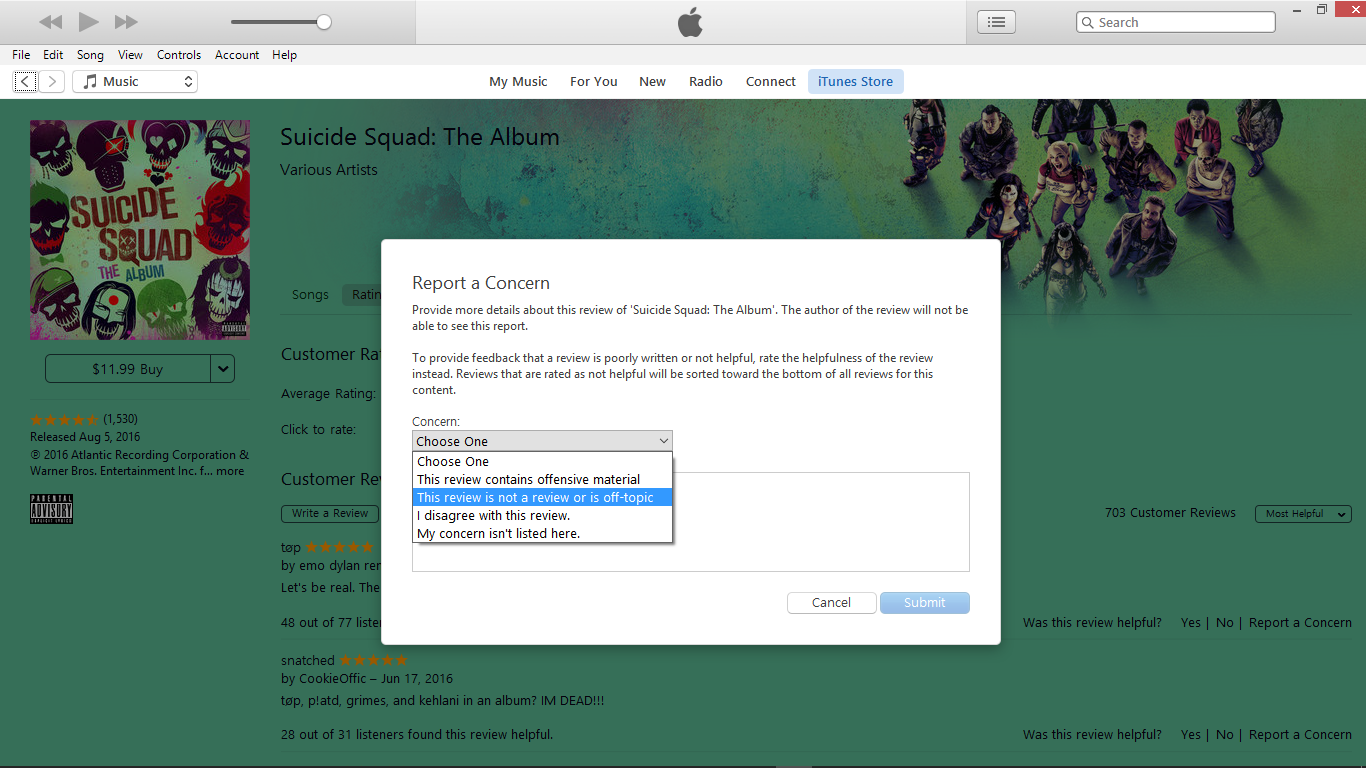Click the Apple logo in the display area
Image resolution: width=1366 pixels, height=768 pixels.
pos(690,22)
